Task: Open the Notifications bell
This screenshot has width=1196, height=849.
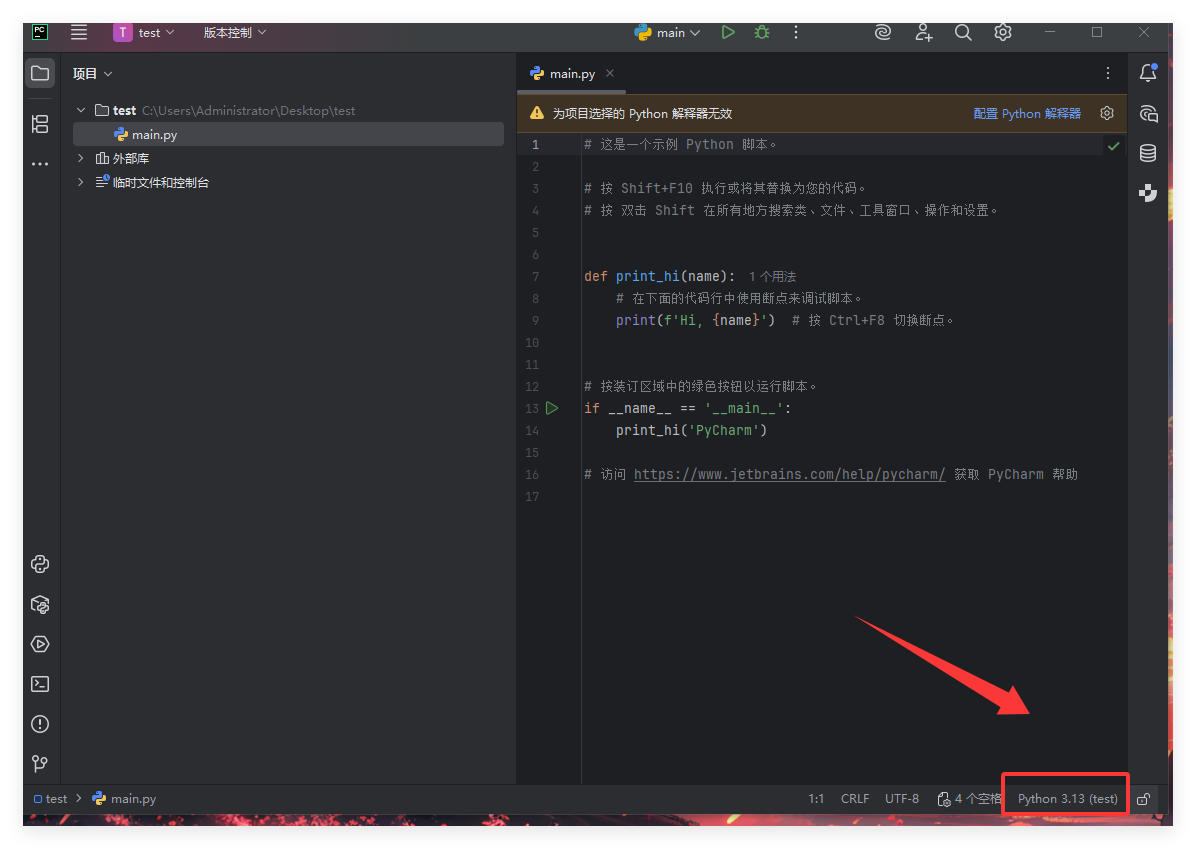Action: point(1148,72)
